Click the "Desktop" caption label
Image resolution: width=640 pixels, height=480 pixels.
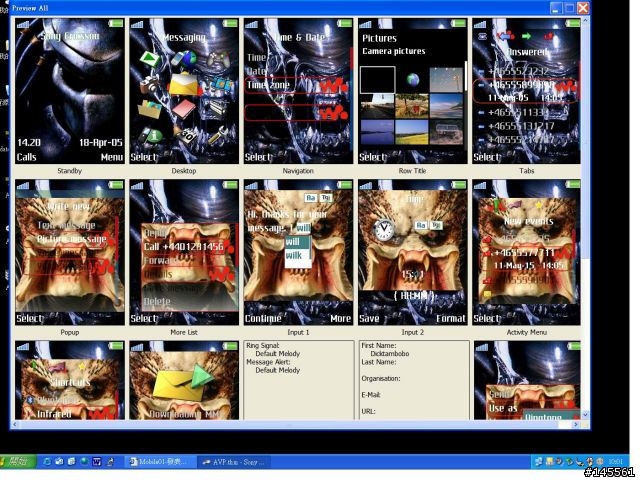(184, 171)
